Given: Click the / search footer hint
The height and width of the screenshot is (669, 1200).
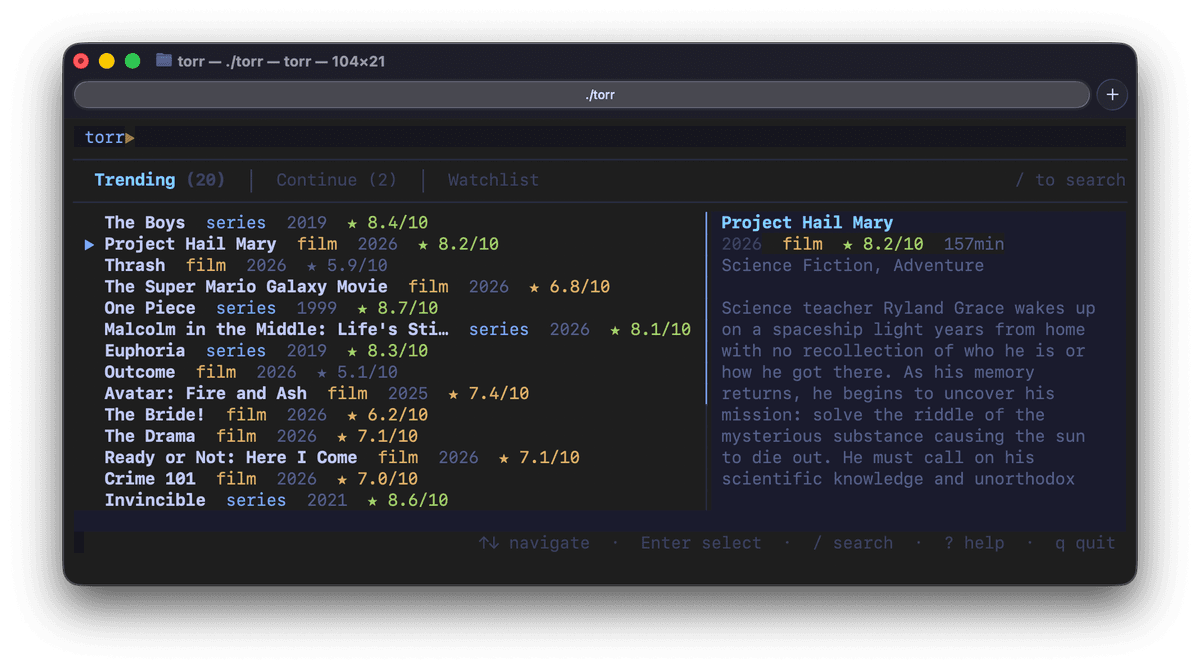Looking at the screenshot, I should pyautogui.click(x=852, y=543).
